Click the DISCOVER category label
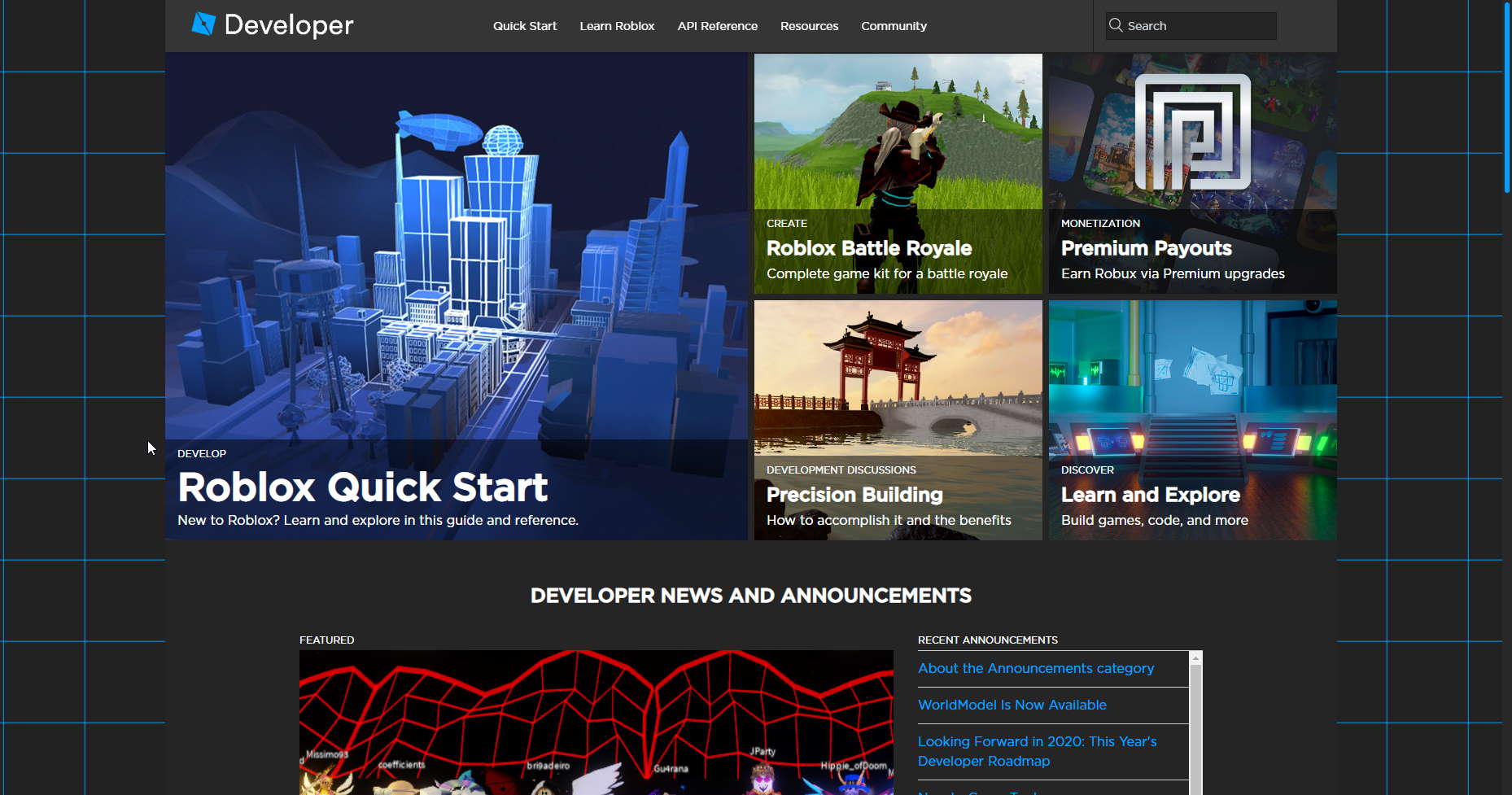The height and width of the screenshot is (795, 1512). point(1087,470)
